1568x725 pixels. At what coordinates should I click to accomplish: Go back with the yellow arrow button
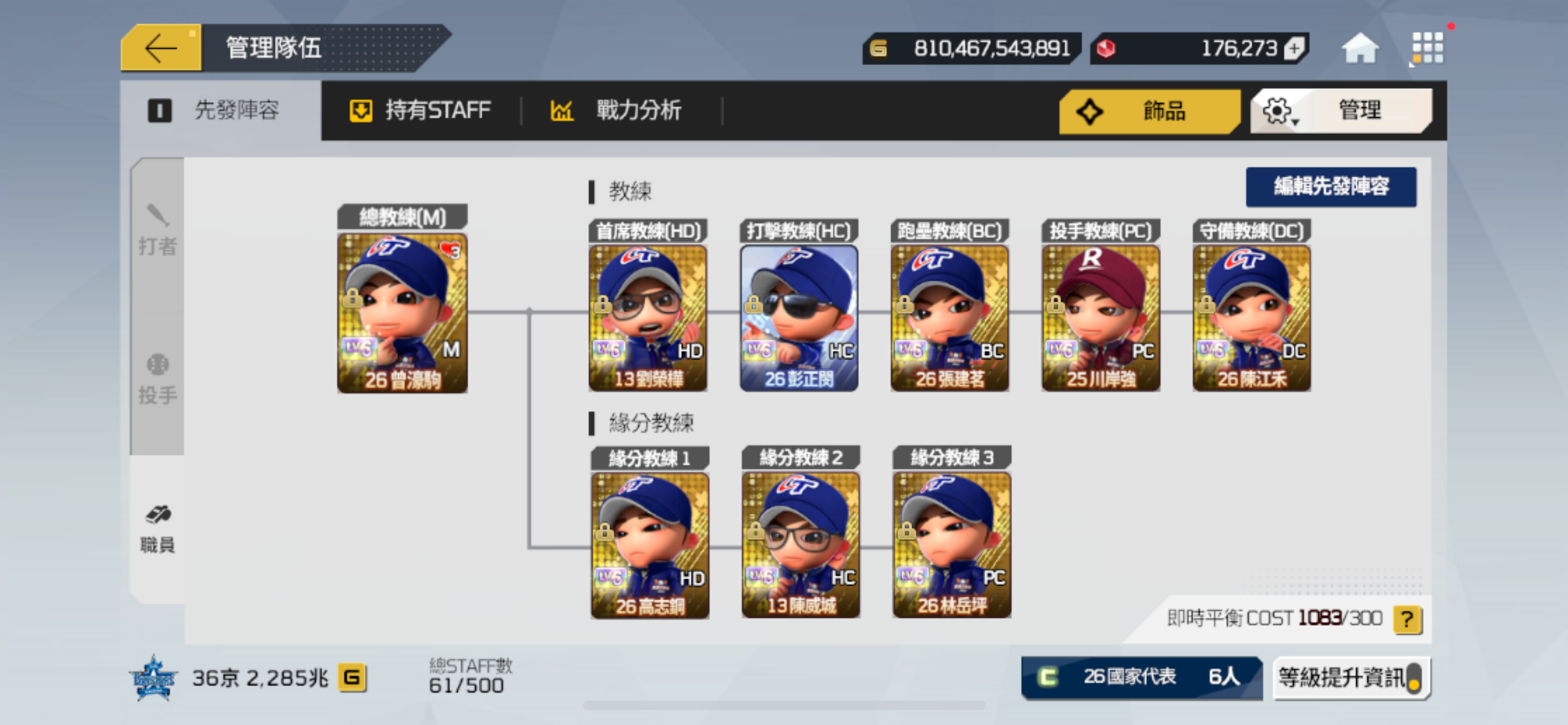pos(160,48)
